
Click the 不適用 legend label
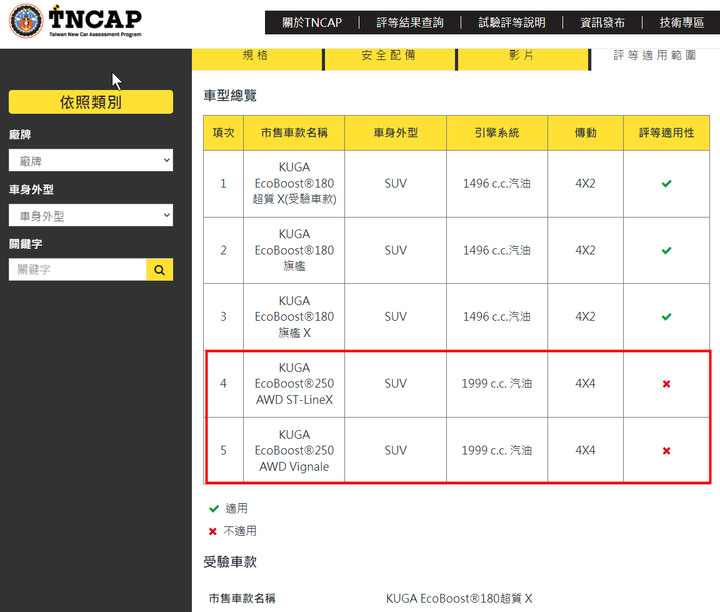pyautogui.click(x=240, y=531)
